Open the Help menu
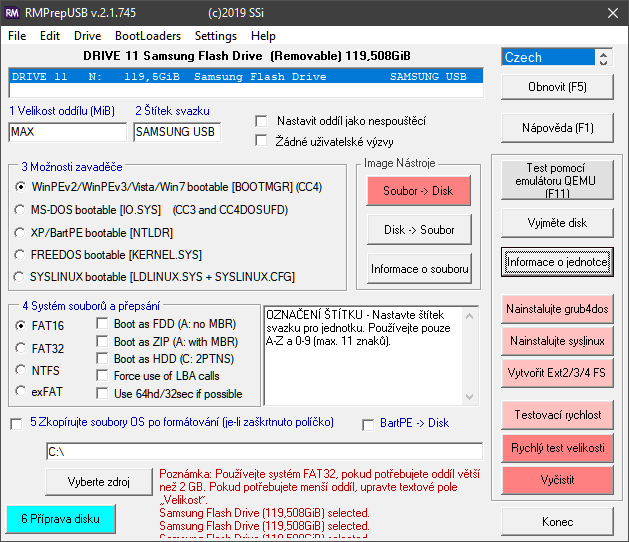The width and height of the screenshot is (629, 542). pyautogui.click(x=263, y=36)
